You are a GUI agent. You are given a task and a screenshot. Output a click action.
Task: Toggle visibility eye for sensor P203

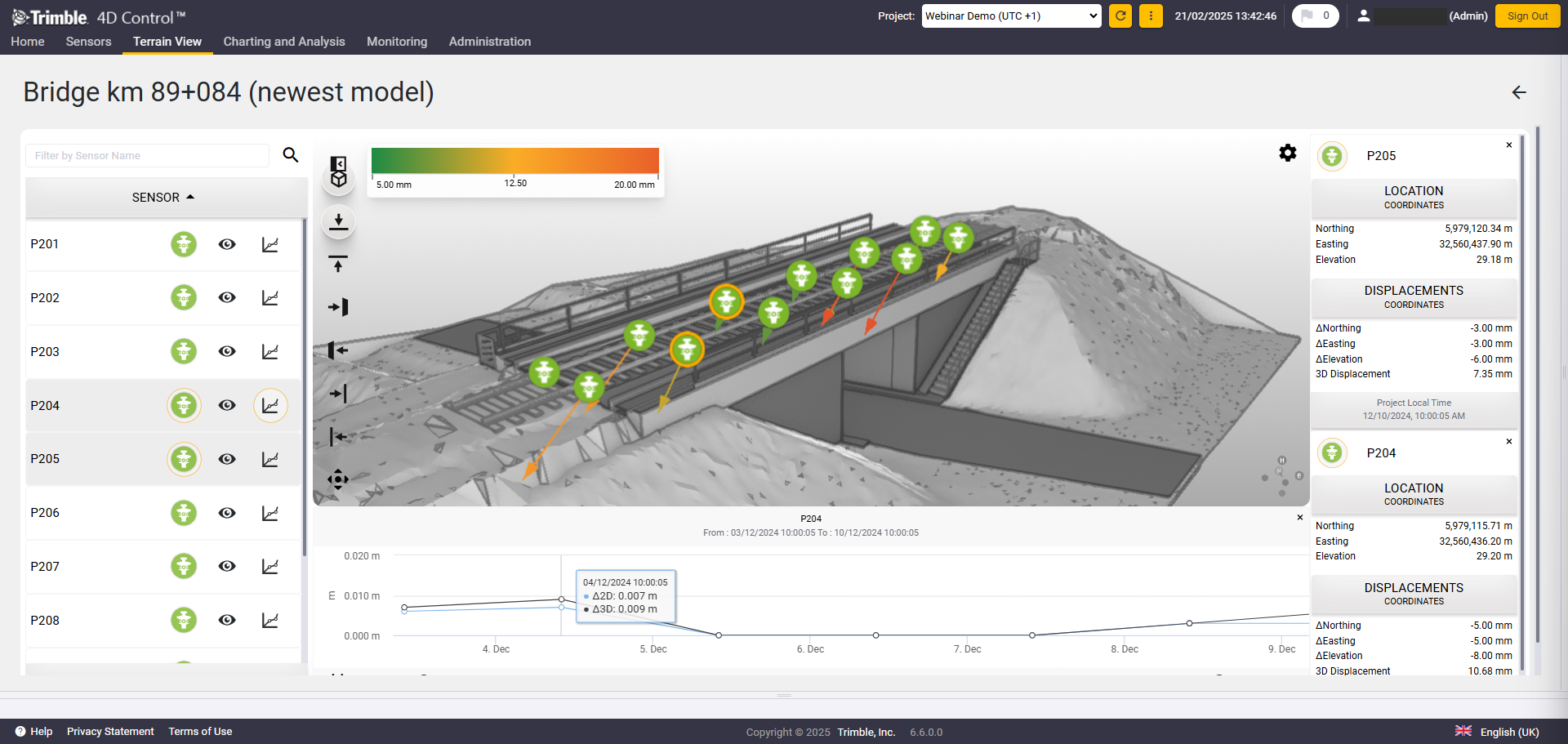(x=227, y=351)
